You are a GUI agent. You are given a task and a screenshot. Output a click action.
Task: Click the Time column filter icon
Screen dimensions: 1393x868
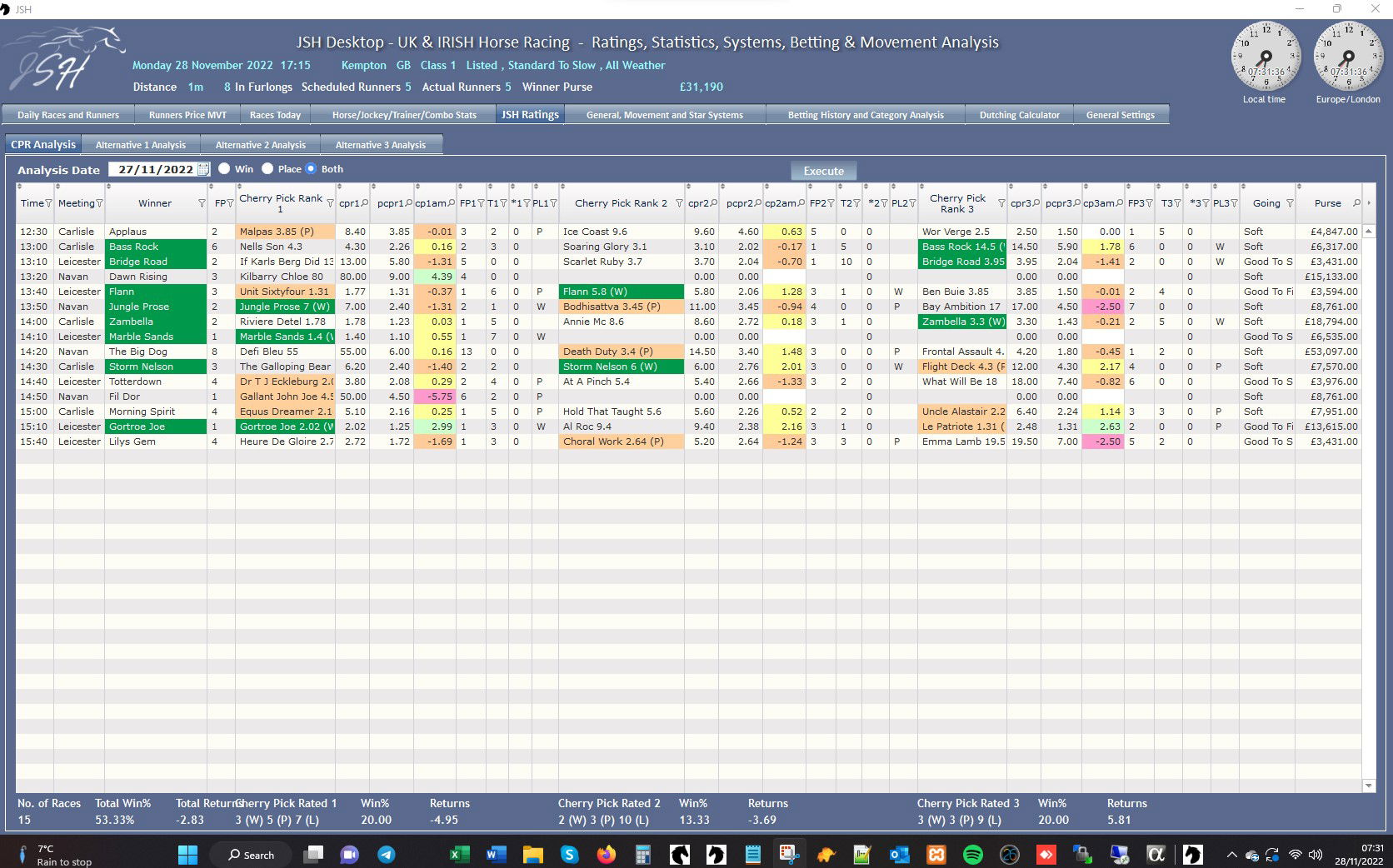pos(48,203)
